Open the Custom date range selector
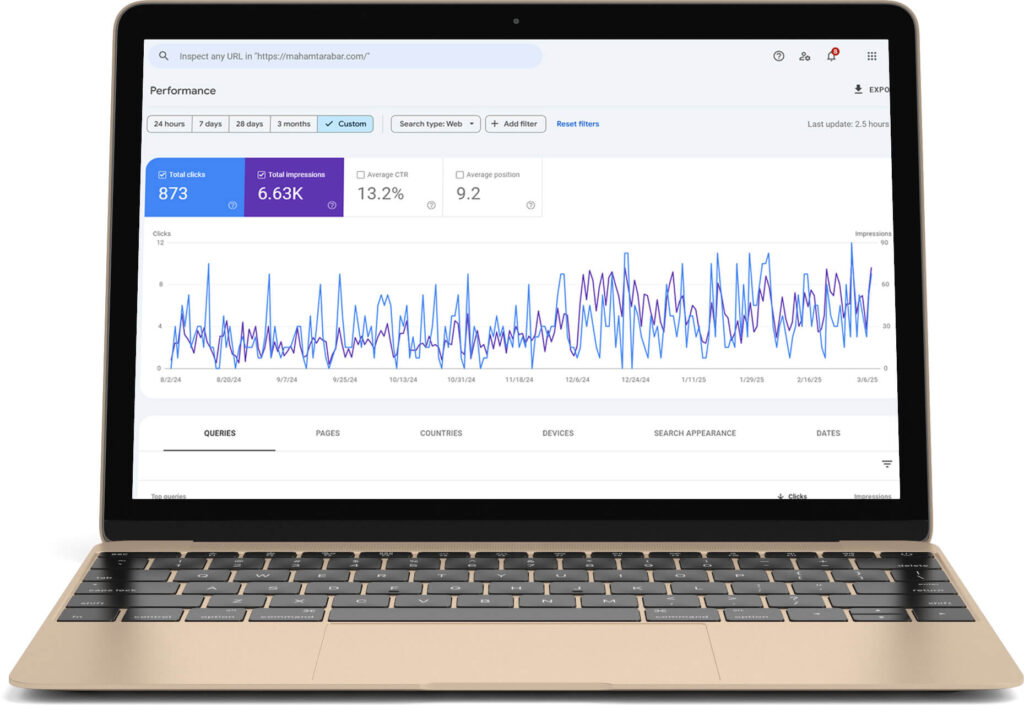Screen dimensions: 1024x705 point(345,124)
